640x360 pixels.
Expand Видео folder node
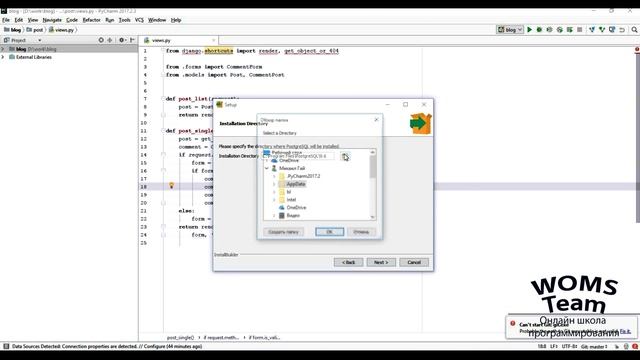point(274,215)
